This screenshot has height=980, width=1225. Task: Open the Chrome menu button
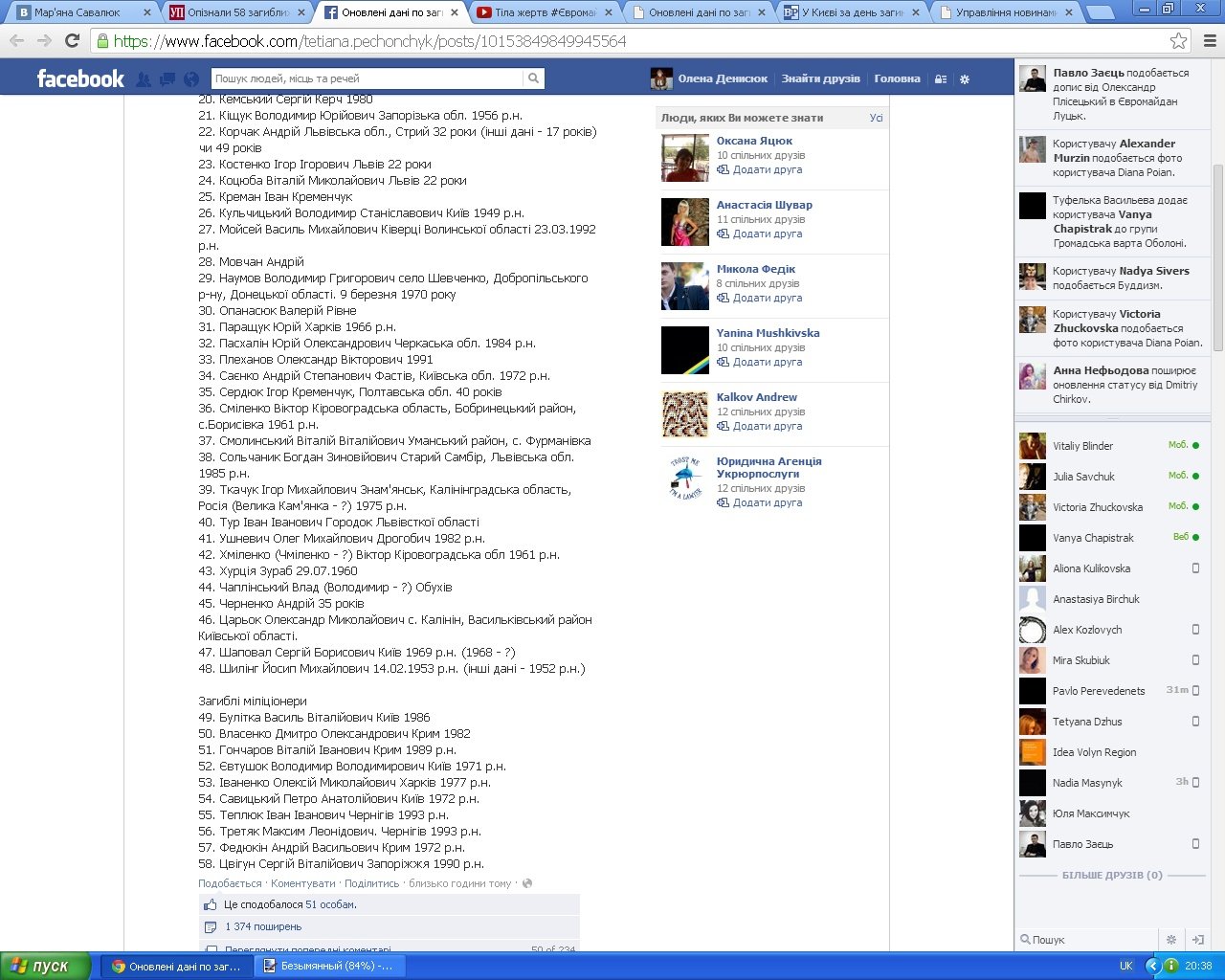coord(1210,41)
